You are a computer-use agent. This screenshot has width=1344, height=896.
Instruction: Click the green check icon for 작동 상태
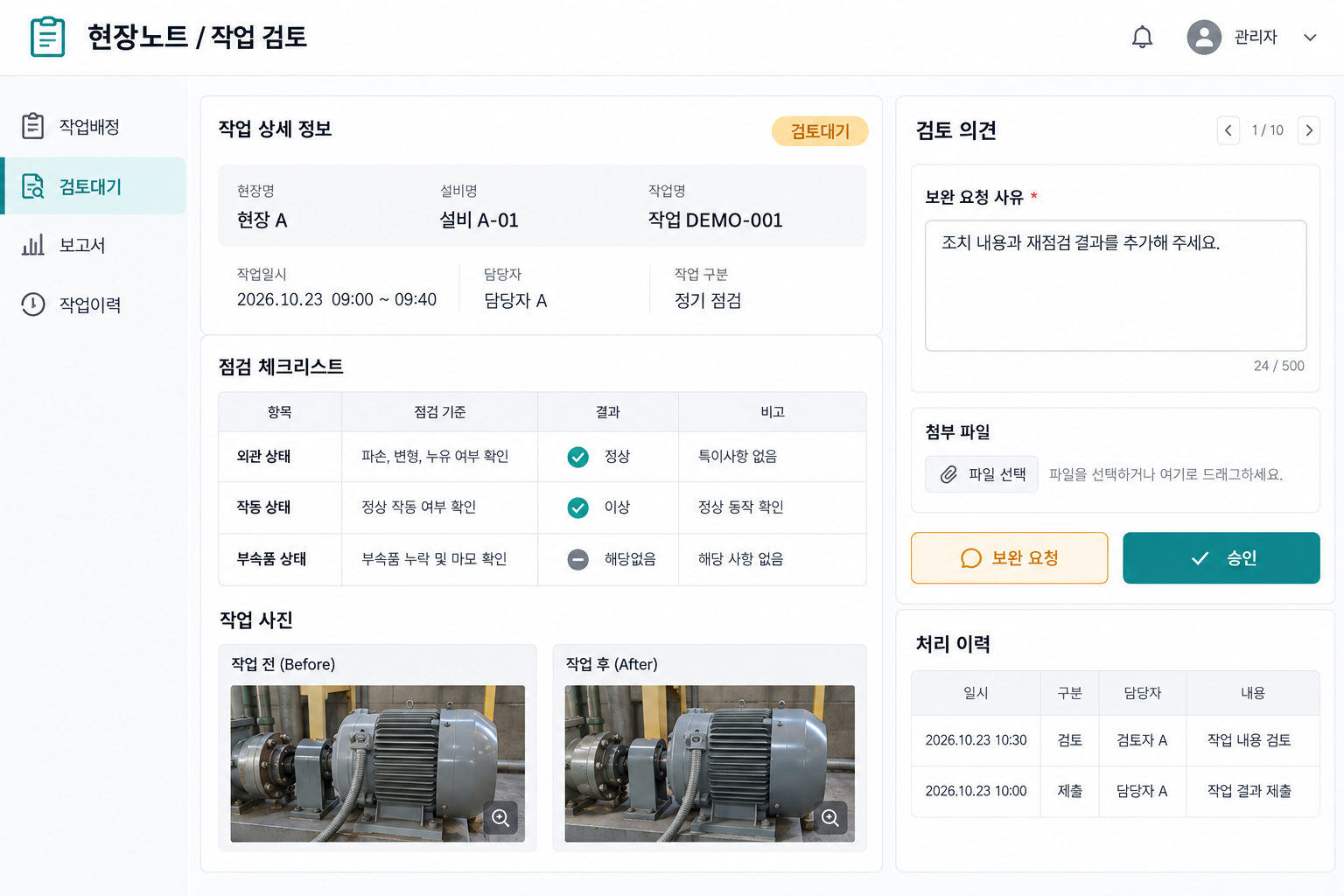tap(578, 507)
